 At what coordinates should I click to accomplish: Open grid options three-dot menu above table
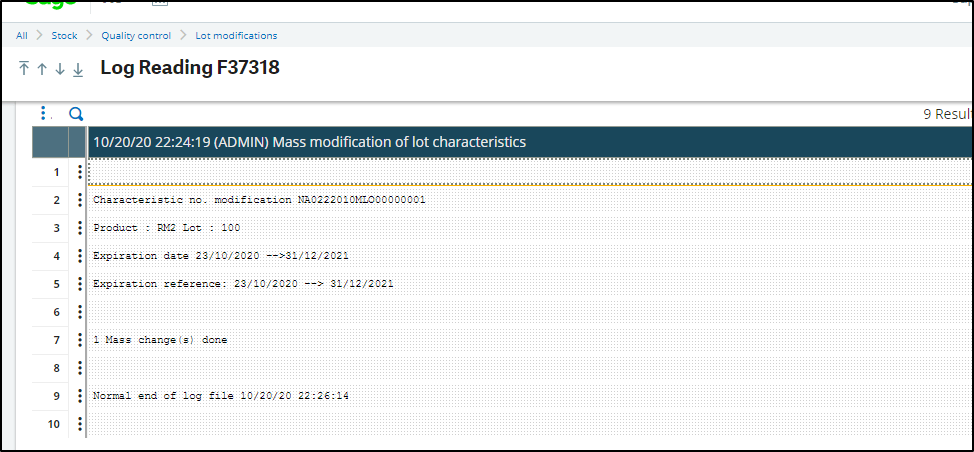coord(43,114)
